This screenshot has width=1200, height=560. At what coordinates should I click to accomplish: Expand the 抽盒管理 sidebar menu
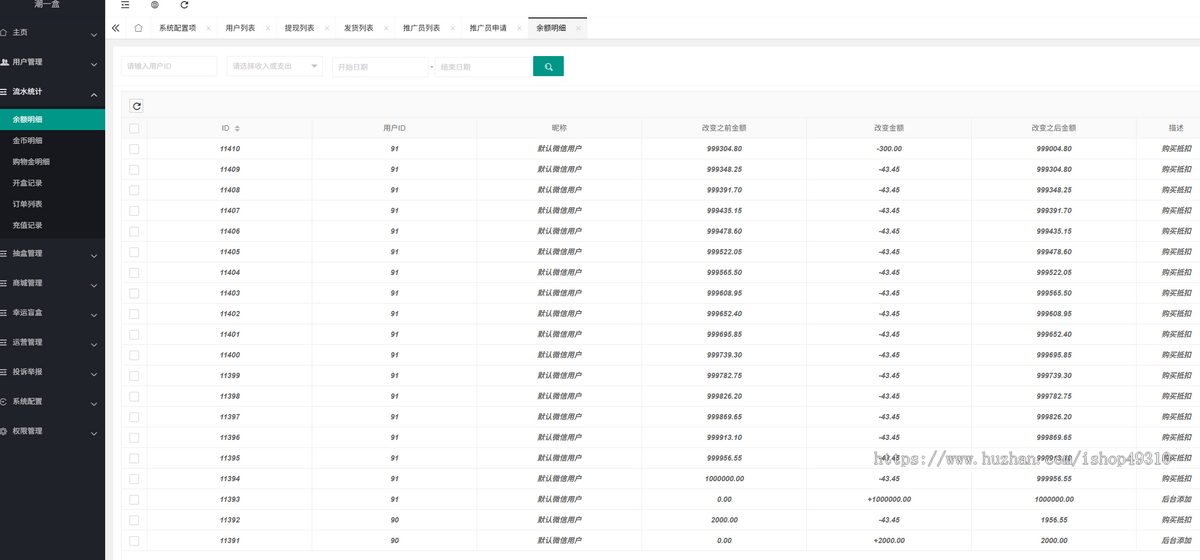coord(52,253)
